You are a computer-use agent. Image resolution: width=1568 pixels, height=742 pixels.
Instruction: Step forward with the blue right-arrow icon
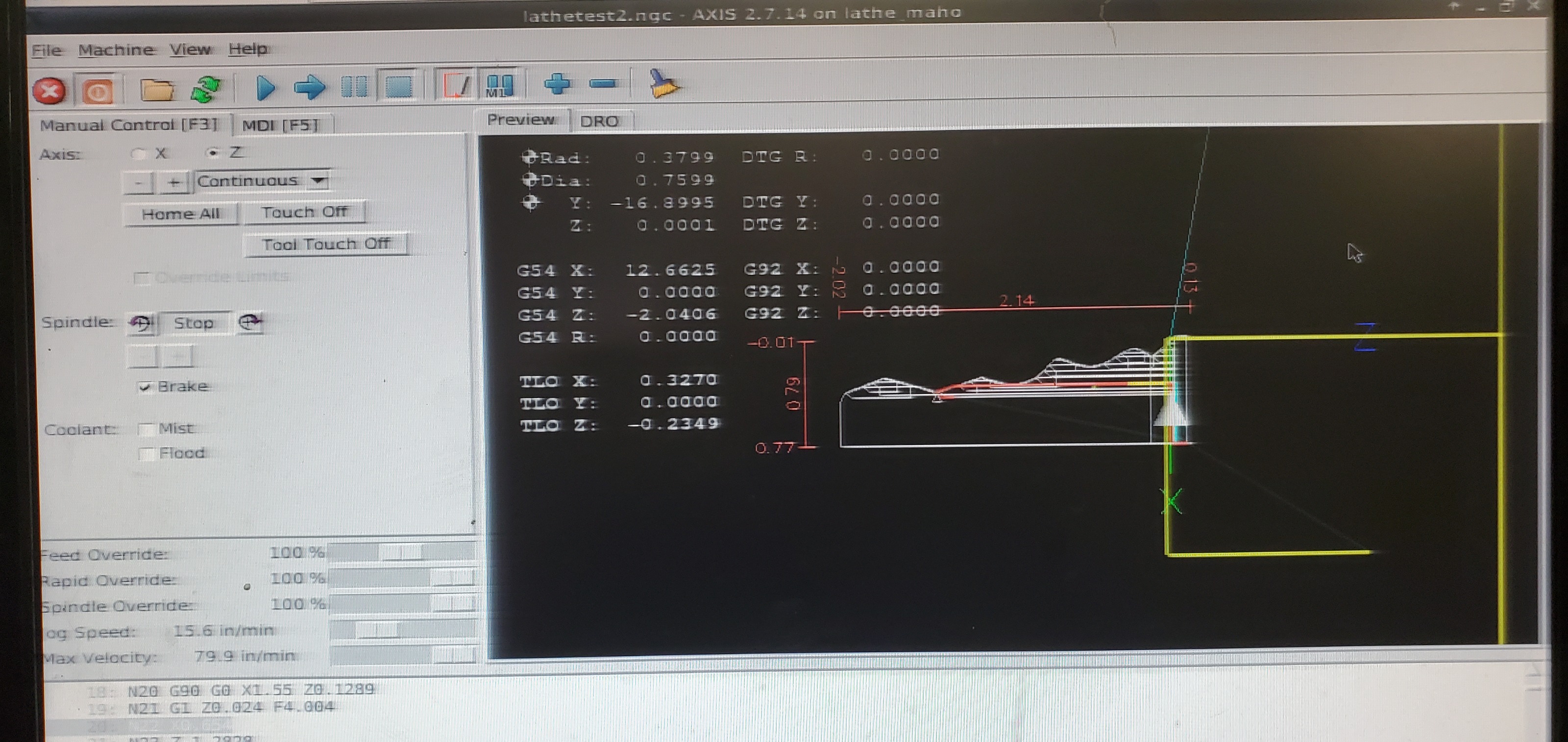pos(309,87)
